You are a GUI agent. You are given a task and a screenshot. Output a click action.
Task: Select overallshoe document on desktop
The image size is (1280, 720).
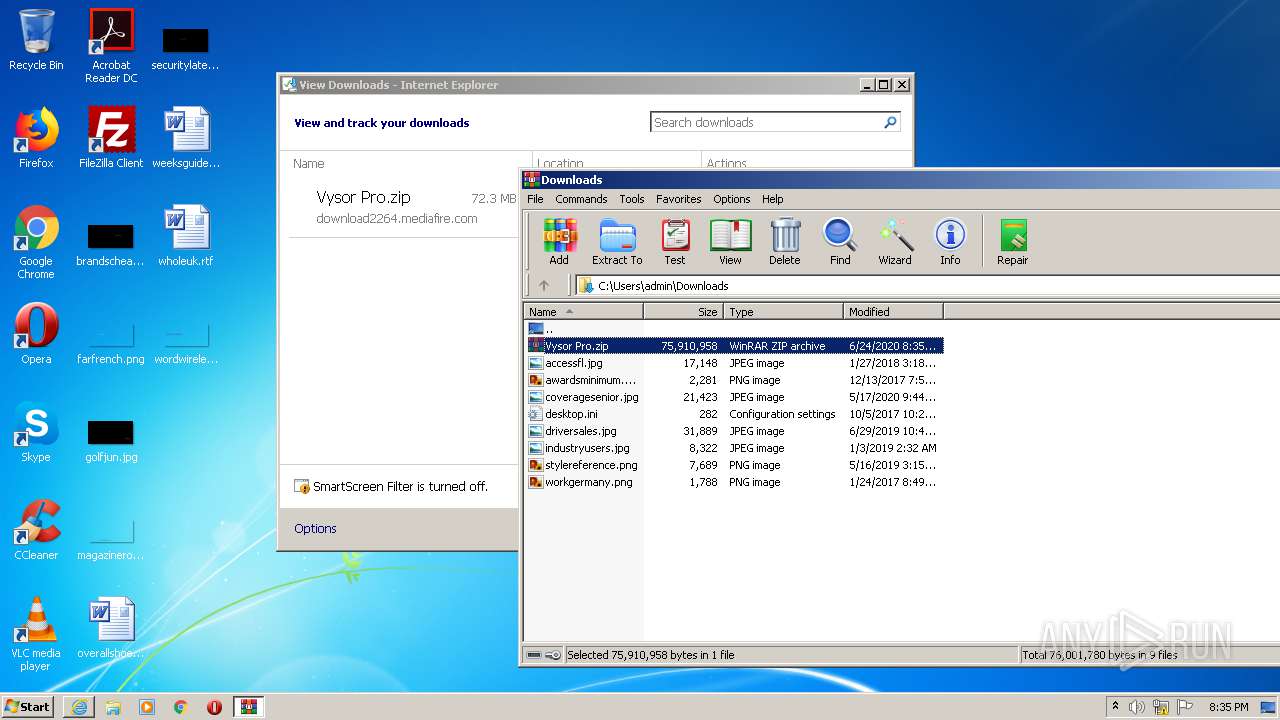pos(111,628)
